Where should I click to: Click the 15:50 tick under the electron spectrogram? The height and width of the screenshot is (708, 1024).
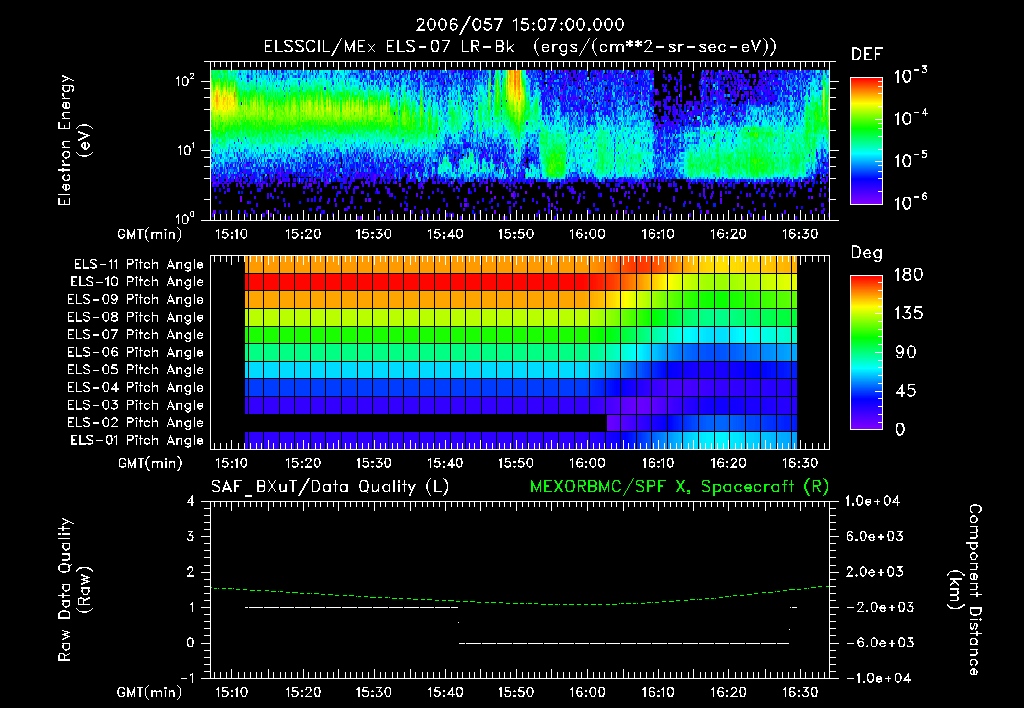point(516,234)
